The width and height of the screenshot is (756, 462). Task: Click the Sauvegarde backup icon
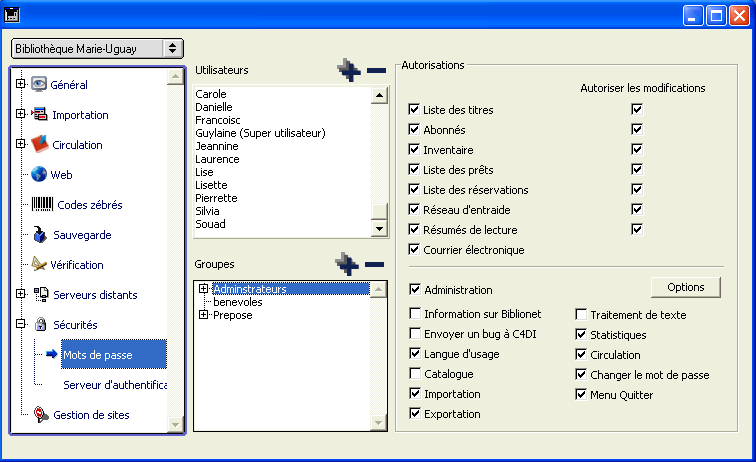40,235
